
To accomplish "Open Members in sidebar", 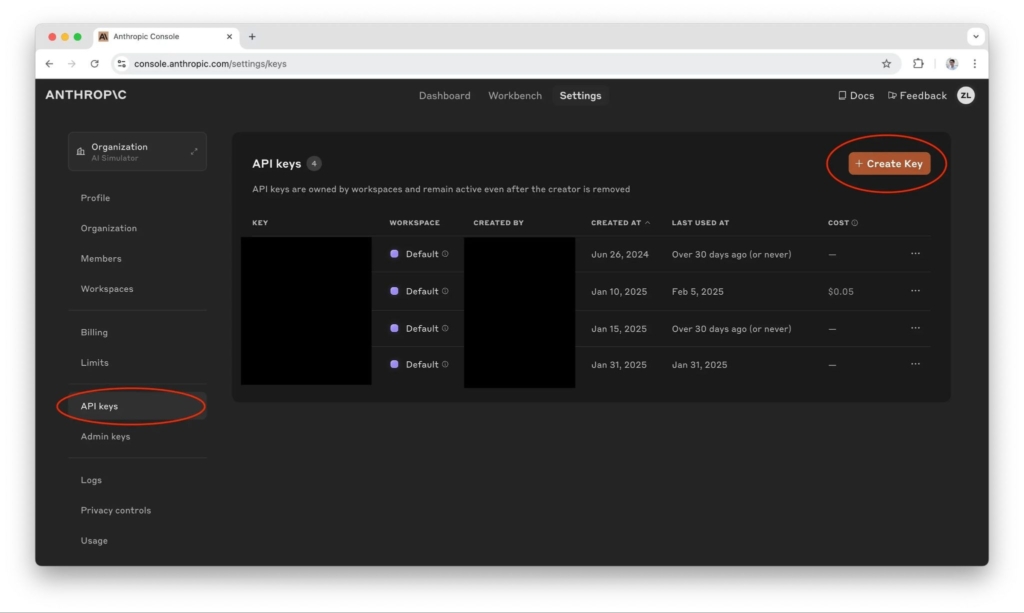I will coord(101,259).
